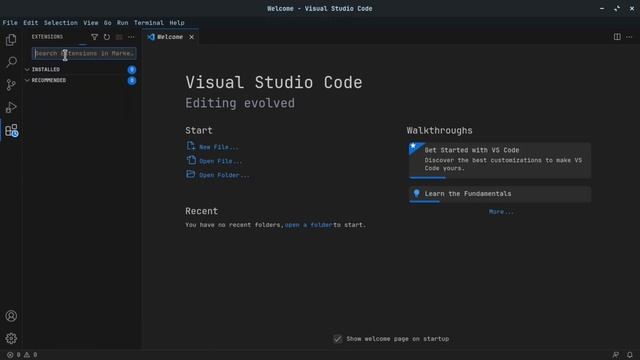Split the editor to the right
The image size is (640, 360).
point(617,37)
